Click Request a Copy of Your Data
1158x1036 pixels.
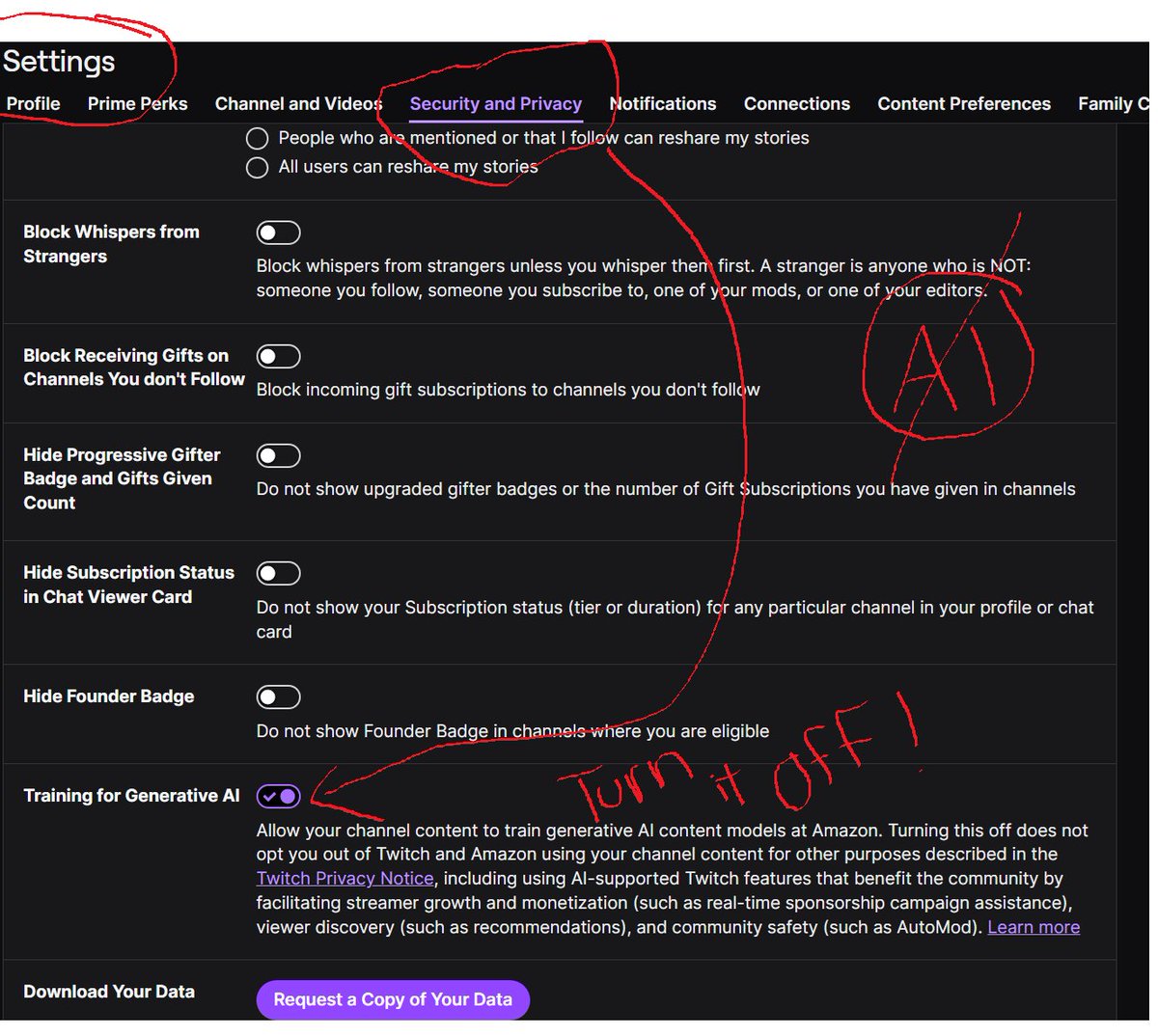[x=393, y=999]
